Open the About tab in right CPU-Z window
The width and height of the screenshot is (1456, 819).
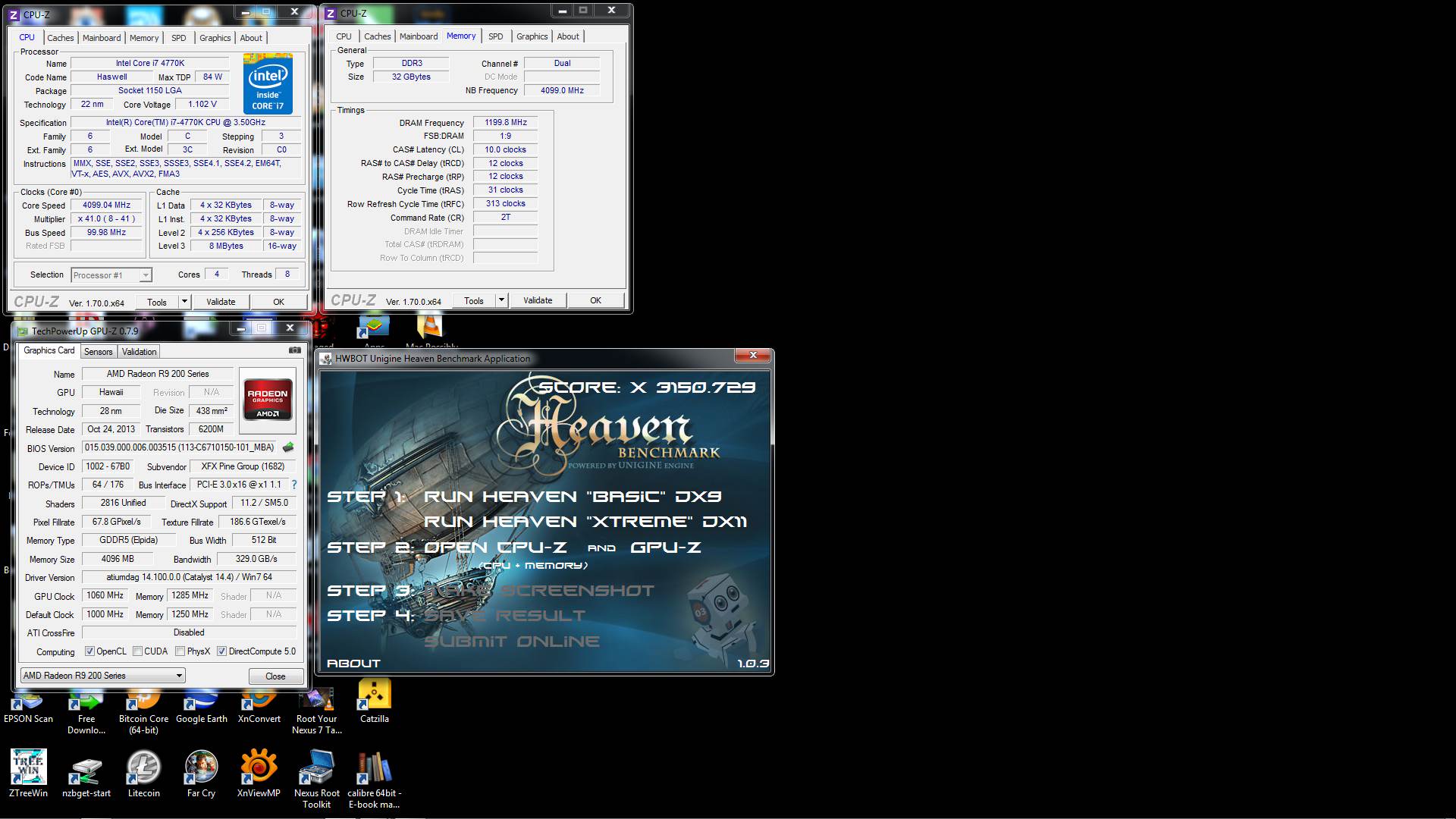(x=568, y=36)
